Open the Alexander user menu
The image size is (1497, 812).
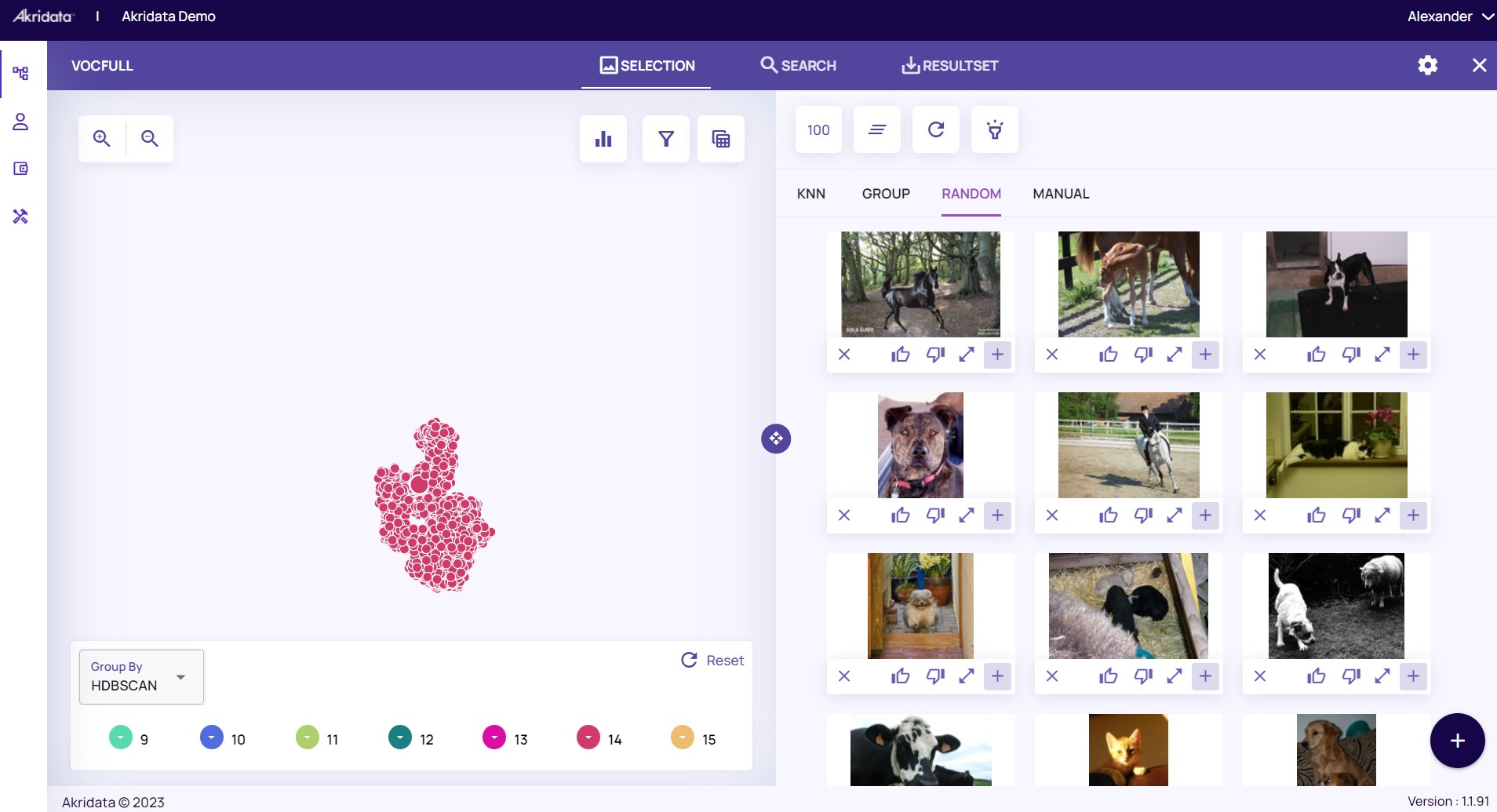pos(1450,16)
